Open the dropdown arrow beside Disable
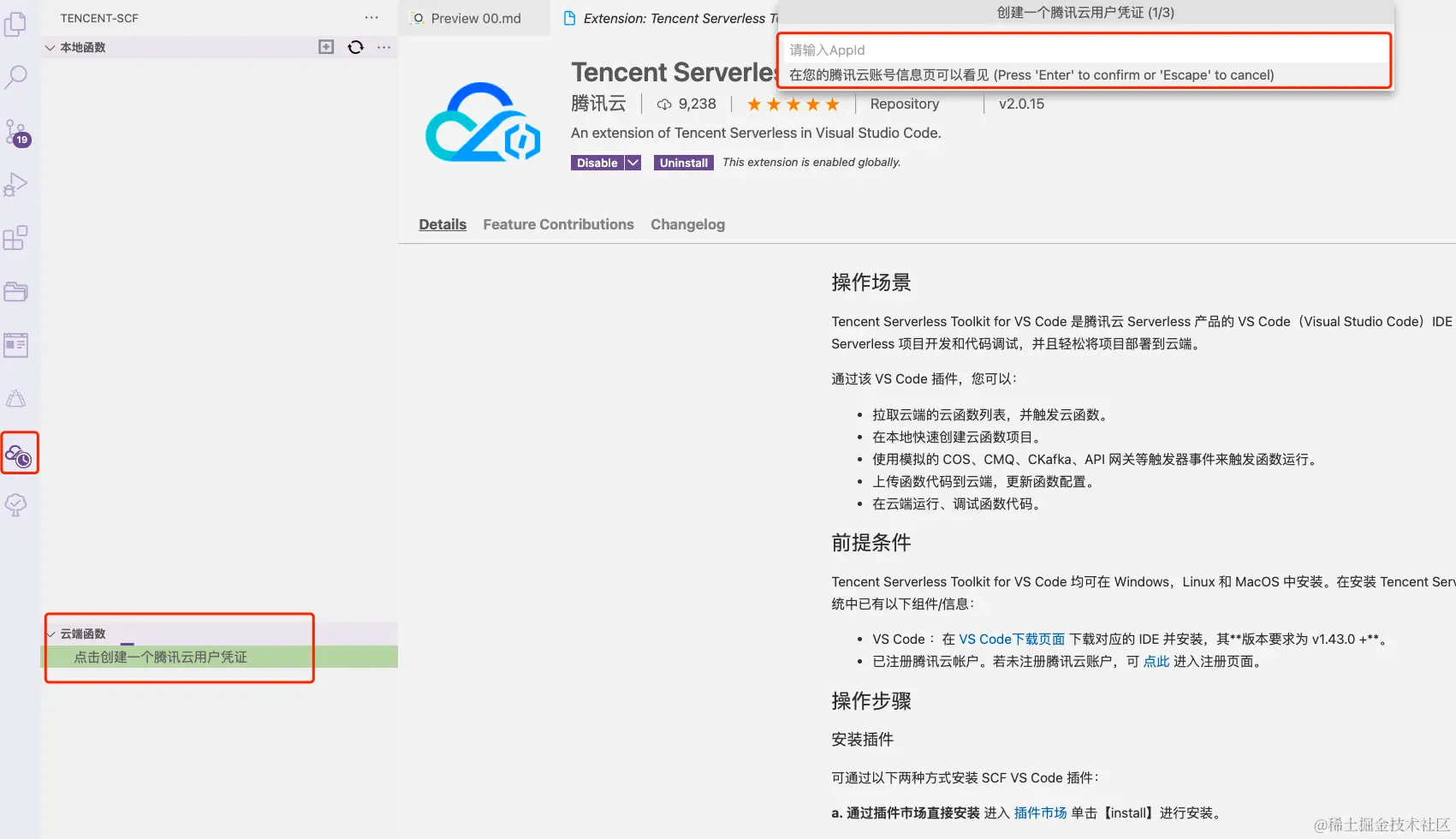Viewport: 1456px width, 839px height. coord(633,163)
